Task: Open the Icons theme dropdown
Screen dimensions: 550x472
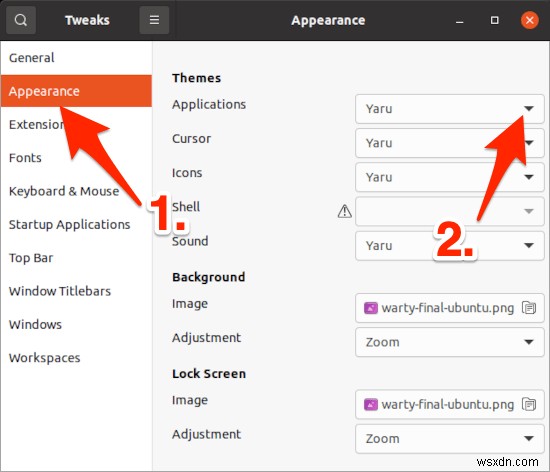Action: (450, 177)
